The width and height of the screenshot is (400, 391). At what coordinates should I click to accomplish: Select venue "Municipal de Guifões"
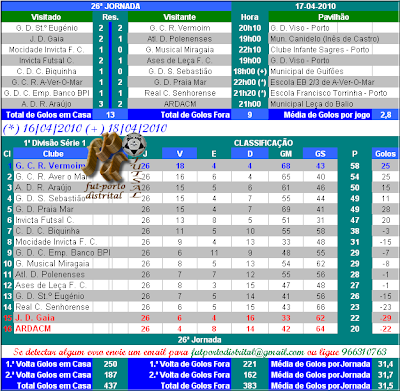[307, 71]
